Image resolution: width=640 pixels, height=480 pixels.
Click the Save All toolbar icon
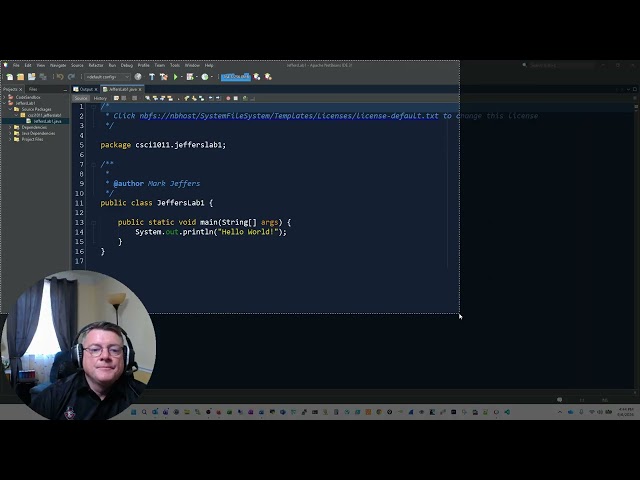click(43, 77)
